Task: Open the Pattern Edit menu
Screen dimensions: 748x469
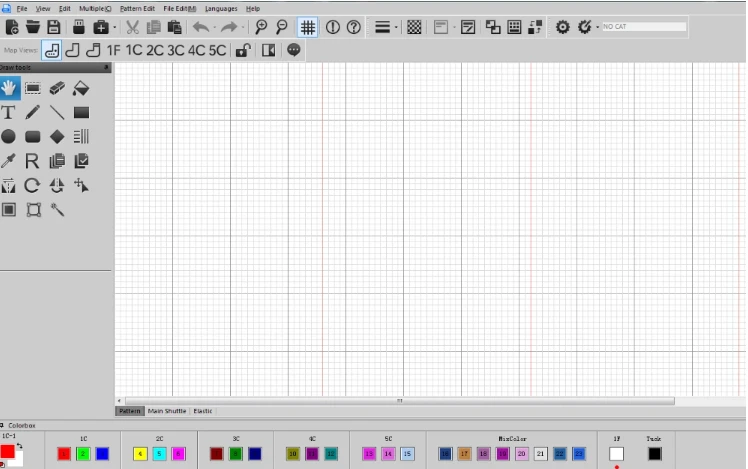Action: point(137,9)
